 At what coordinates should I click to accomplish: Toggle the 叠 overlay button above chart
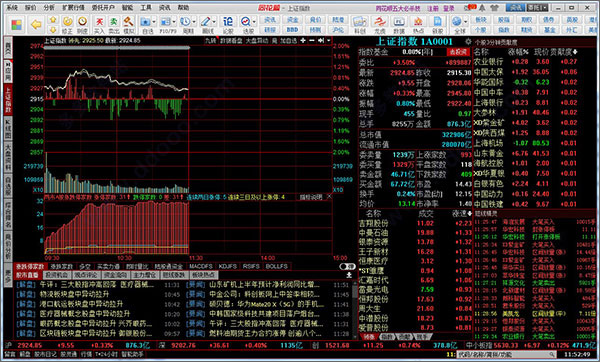point(274,41)
